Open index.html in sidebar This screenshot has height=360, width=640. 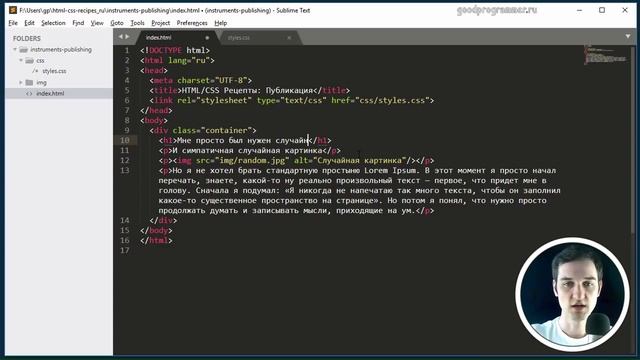pyautogui.click(x=50, y=93)
